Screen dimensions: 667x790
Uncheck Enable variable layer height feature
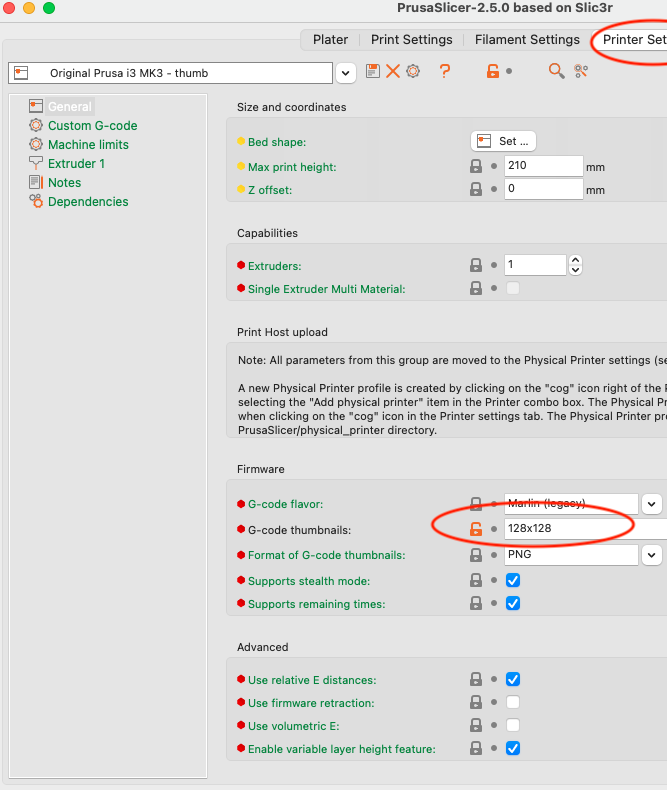pyautogui.click(x=513, y=748)
